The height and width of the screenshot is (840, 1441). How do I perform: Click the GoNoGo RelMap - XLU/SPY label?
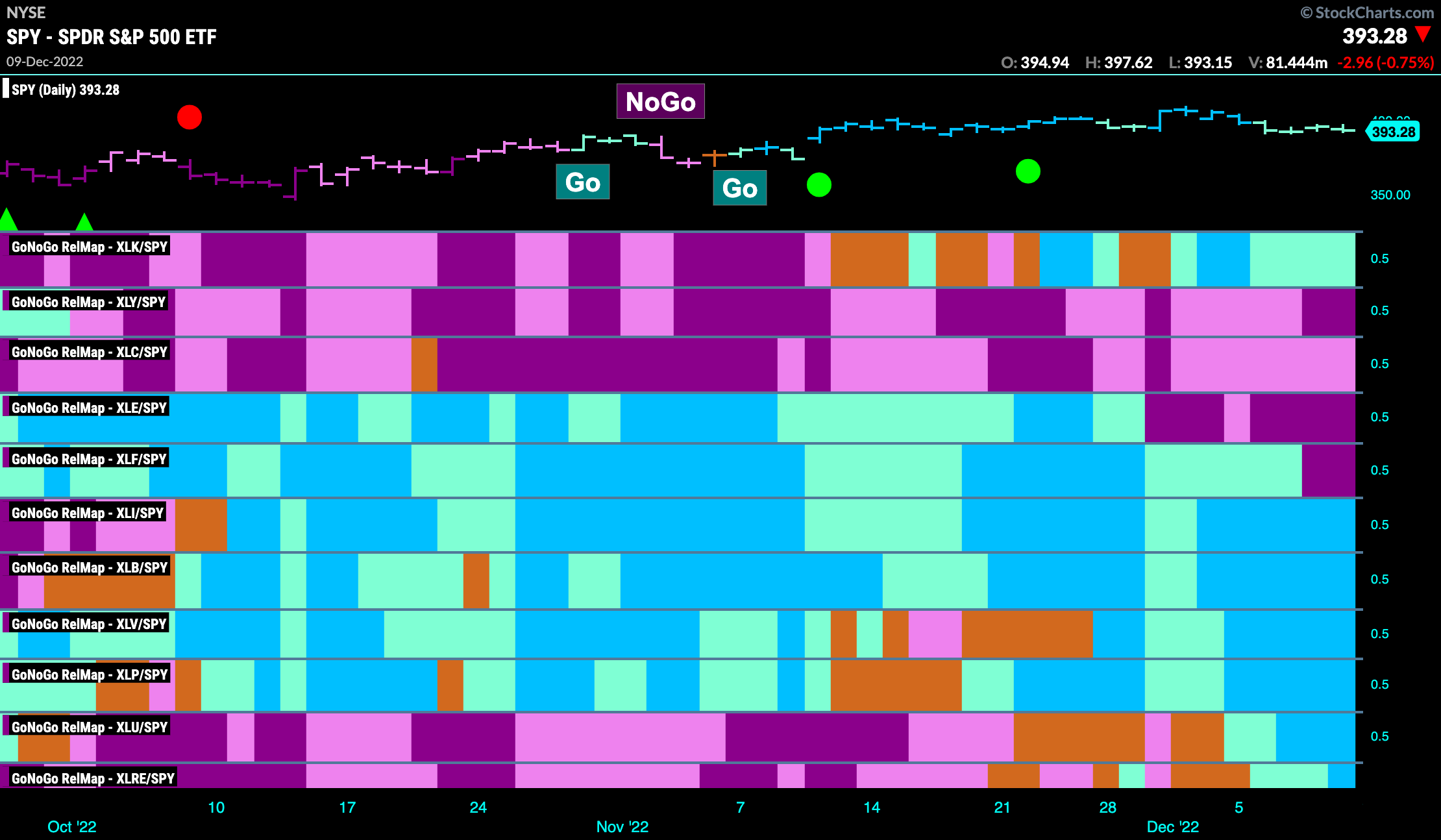tap(90, 727)
